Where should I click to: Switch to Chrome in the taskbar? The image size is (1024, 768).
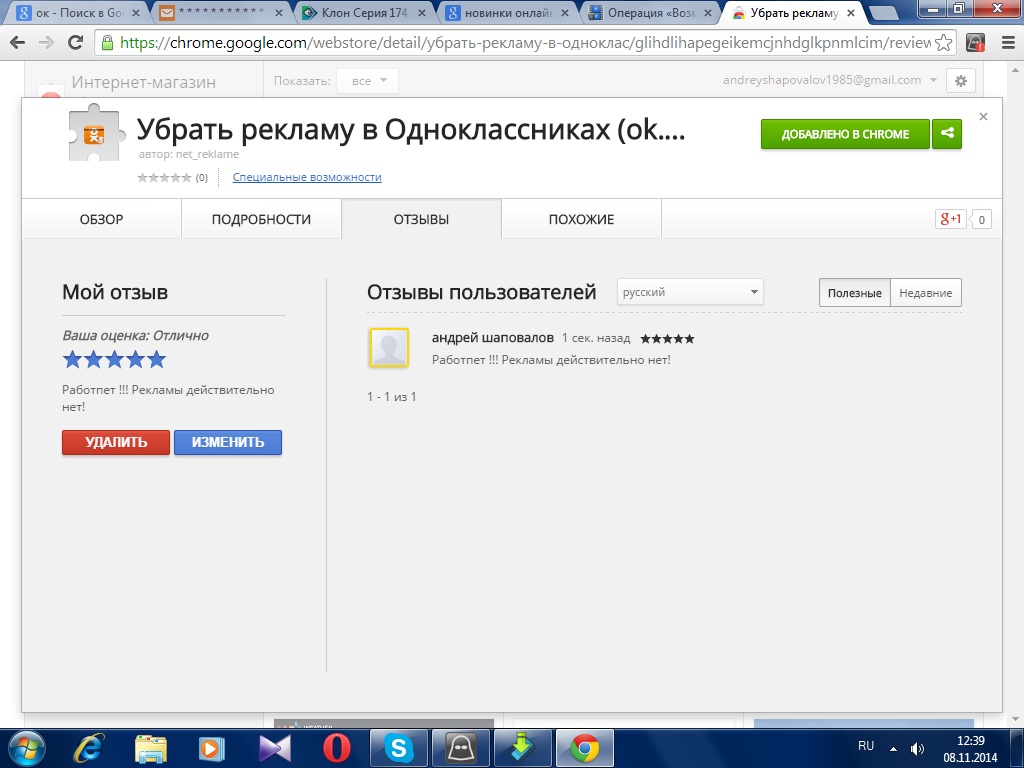(x=584, y=748)
